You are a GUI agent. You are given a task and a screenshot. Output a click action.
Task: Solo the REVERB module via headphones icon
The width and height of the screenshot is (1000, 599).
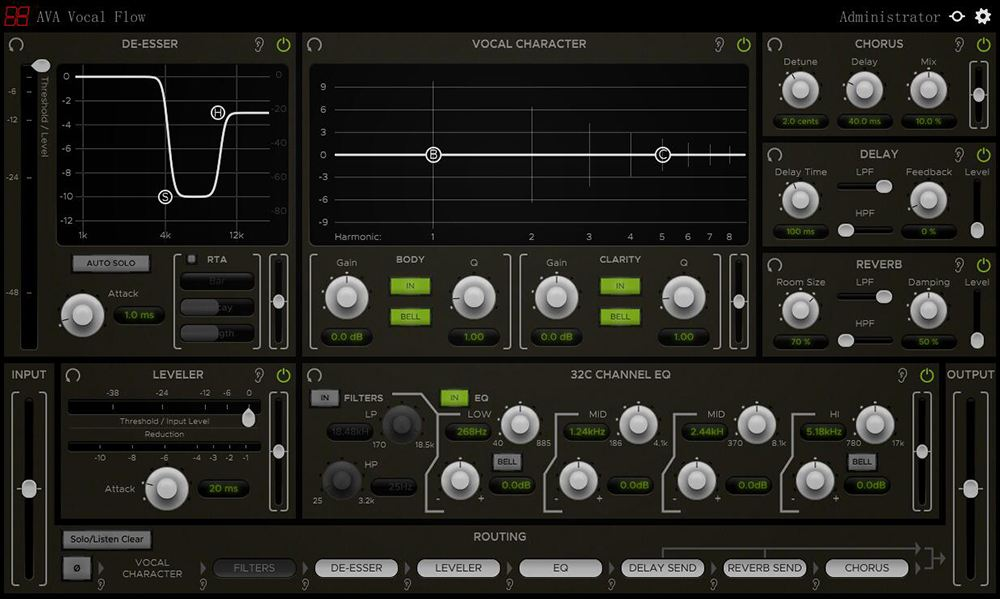(774, 265)
